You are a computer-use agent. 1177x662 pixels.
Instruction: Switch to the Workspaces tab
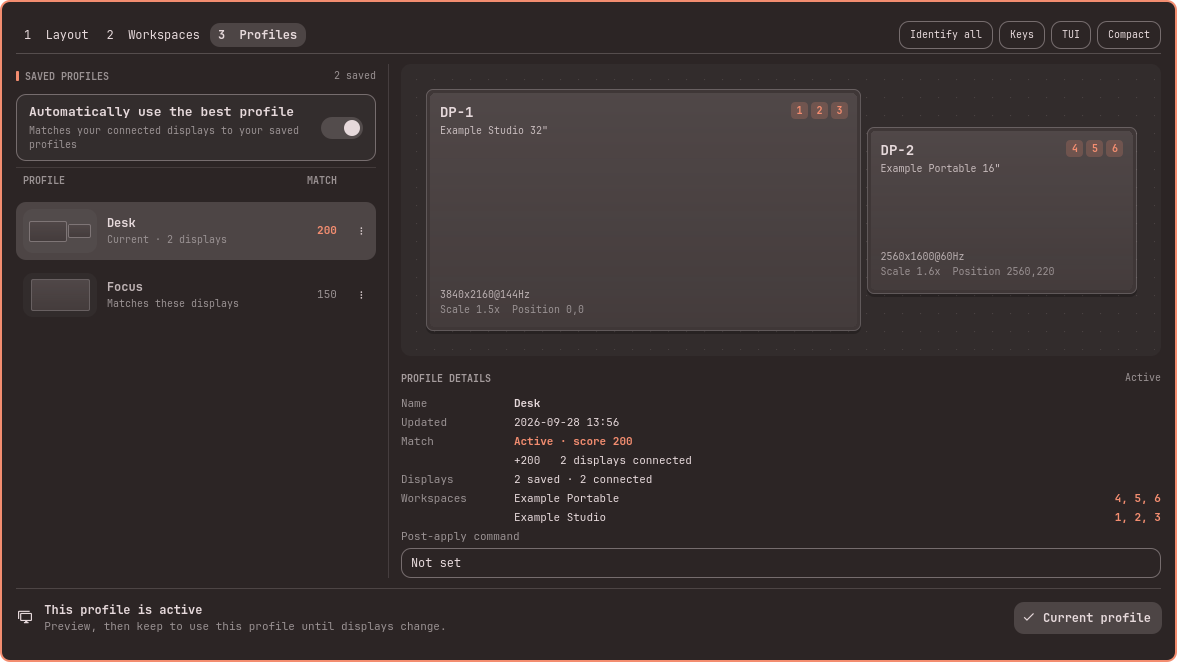(x=153, y=35)
